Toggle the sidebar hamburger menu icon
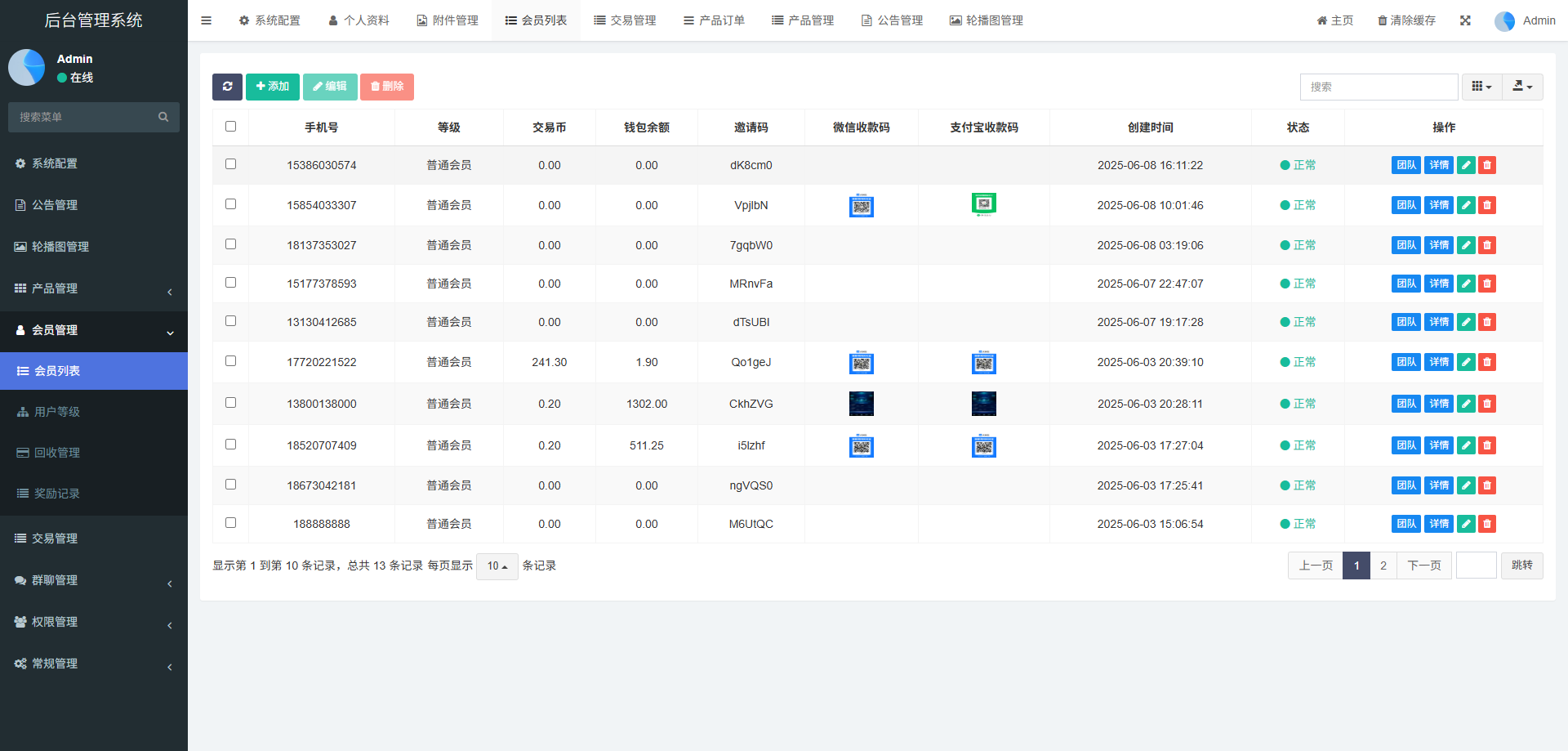1568x751 pixels. [206, 20]
